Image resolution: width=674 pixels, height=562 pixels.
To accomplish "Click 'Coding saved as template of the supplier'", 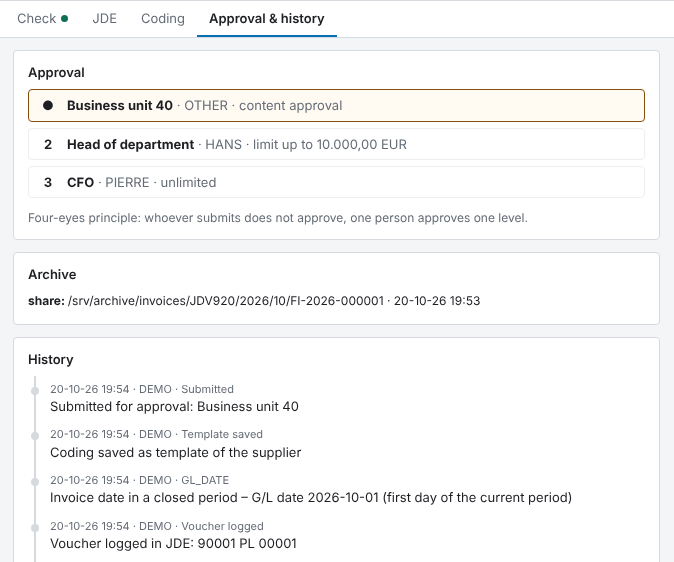I will coord(175,452).
